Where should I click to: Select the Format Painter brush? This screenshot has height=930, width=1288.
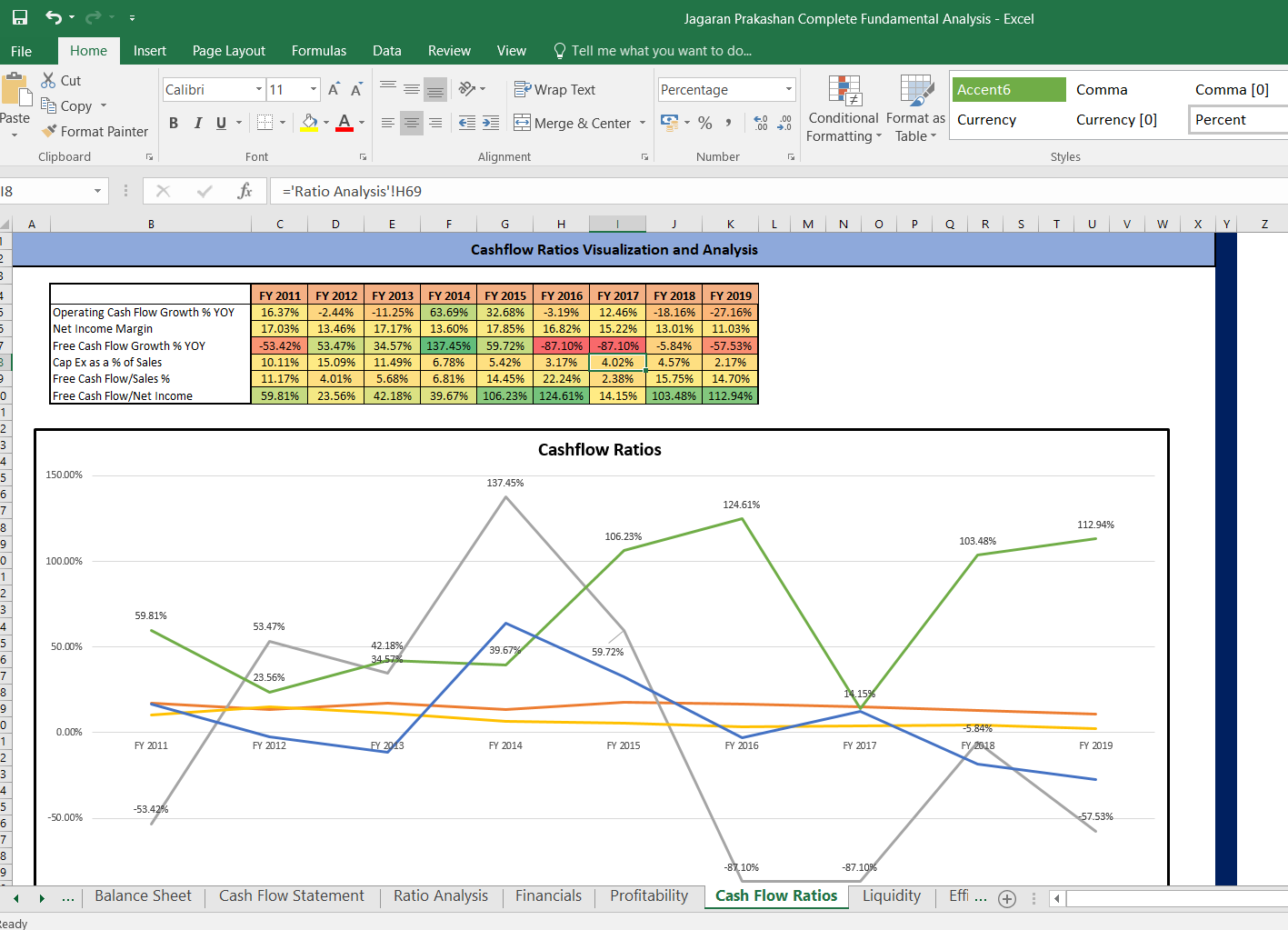(49, 131)
